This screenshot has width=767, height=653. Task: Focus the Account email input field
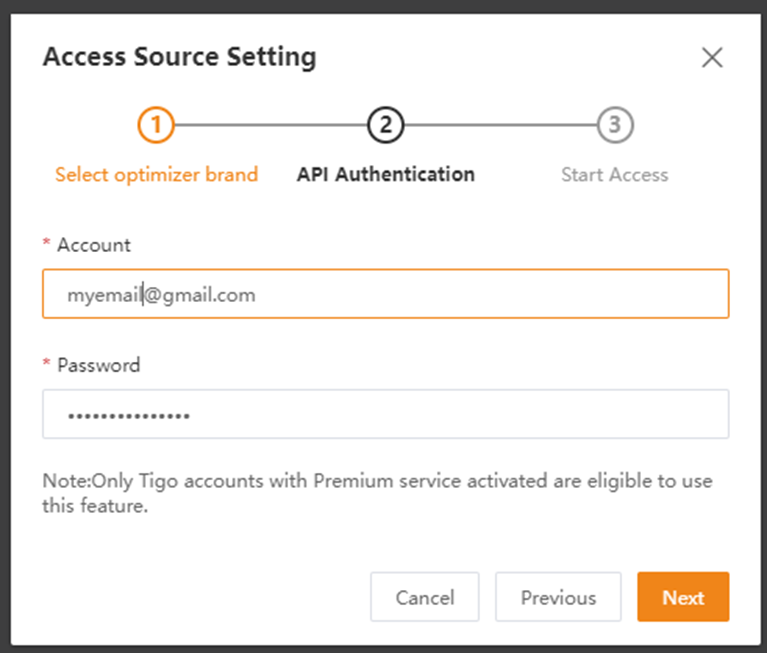(385, 294)
